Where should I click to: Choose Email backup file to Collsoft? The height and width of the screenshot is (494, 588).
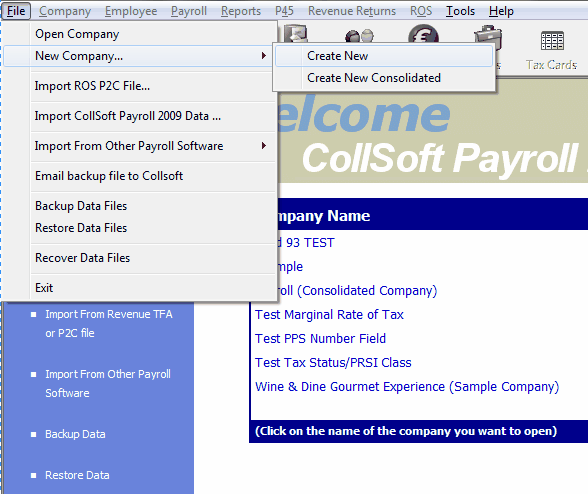[140, 176]
